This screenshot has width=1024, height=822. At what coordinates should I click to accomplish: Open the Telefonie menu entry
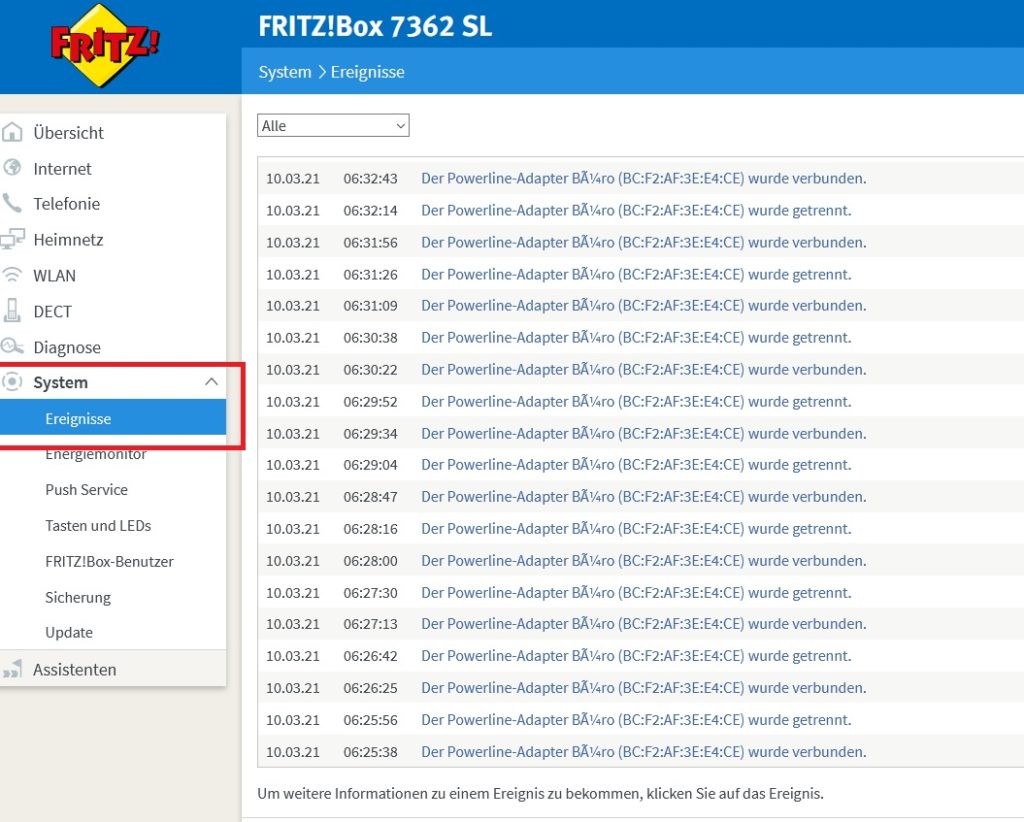(x=67, y=204)
